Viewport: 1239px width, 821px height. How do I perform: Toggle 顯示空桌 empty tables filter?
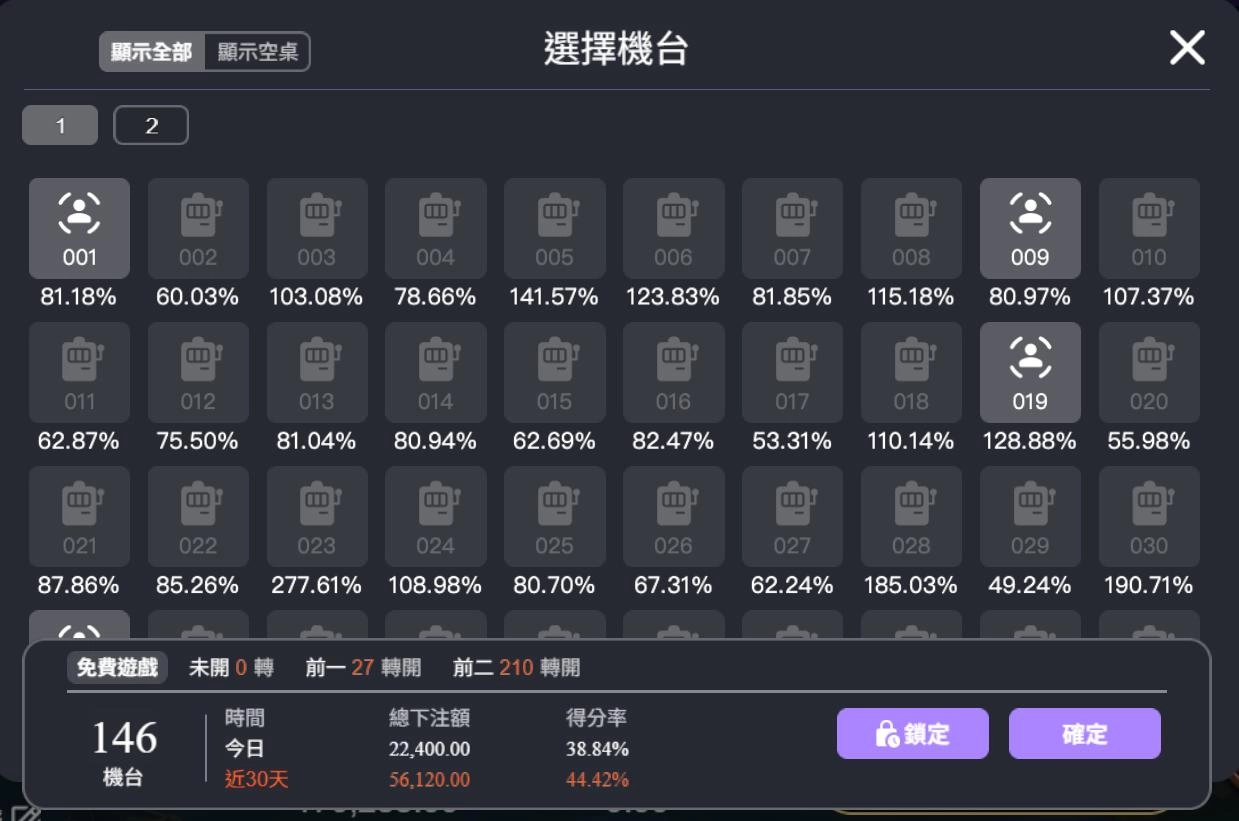(x=257, y=52)
